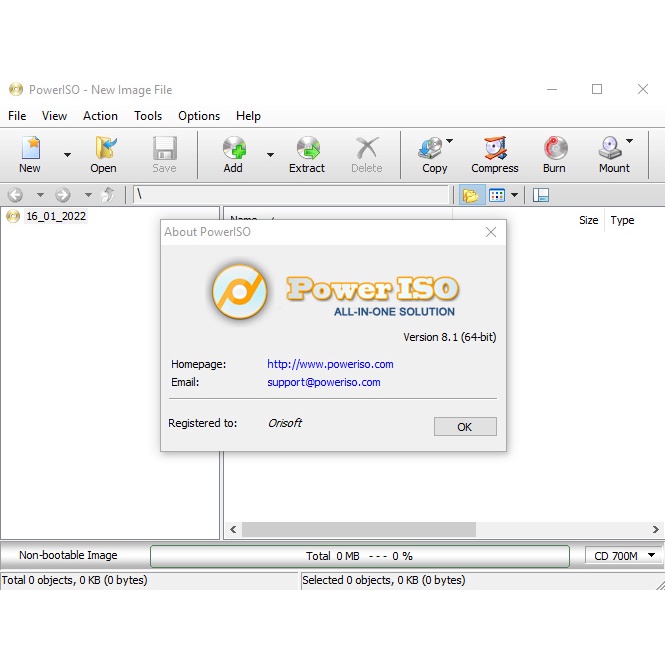Expand the Copy dropdown arrow
The height and width of the screenshot is (665, 665).
(x=450, y=141)
